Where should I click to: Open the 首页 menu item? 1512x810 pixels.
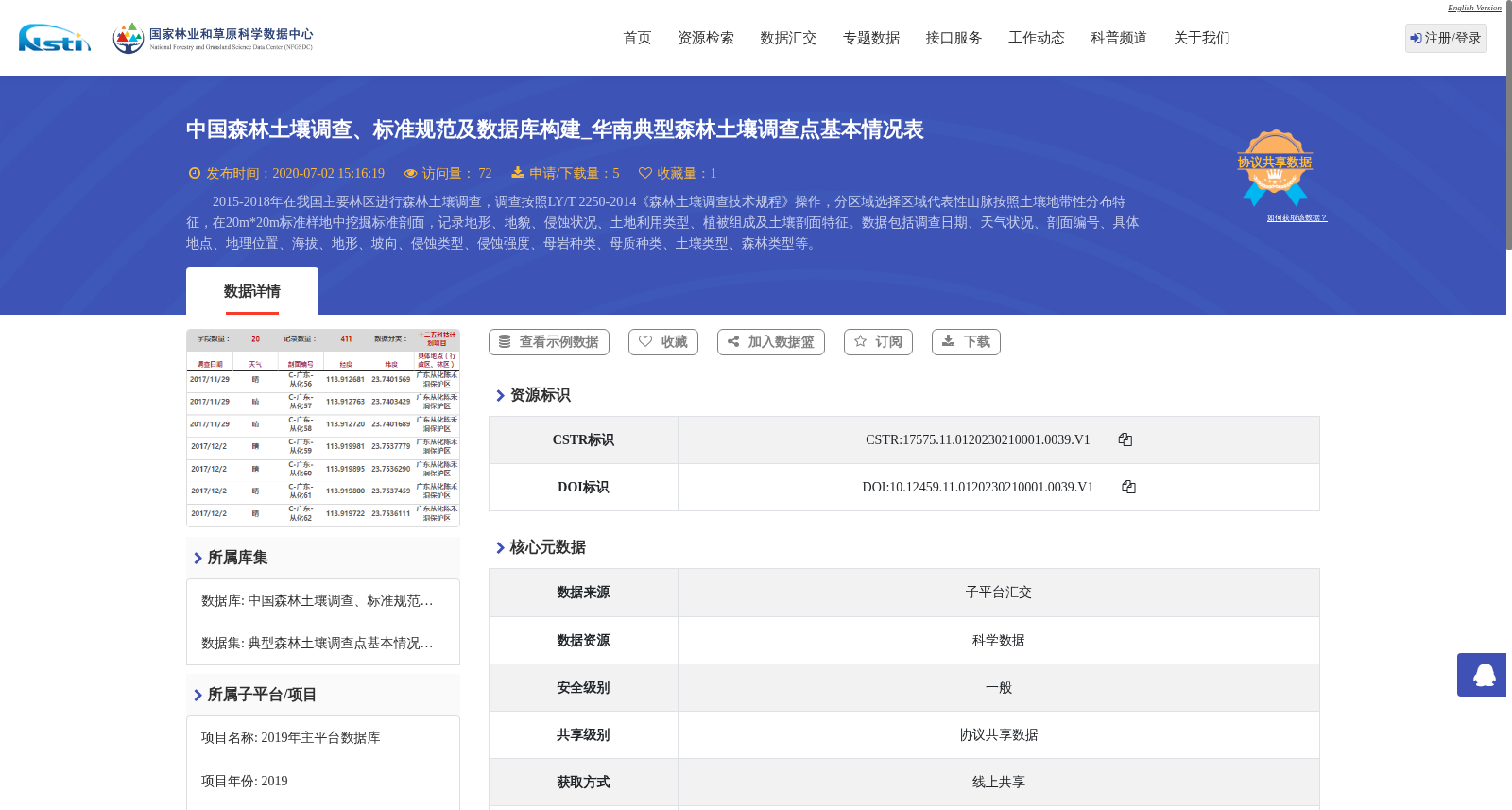637,38
